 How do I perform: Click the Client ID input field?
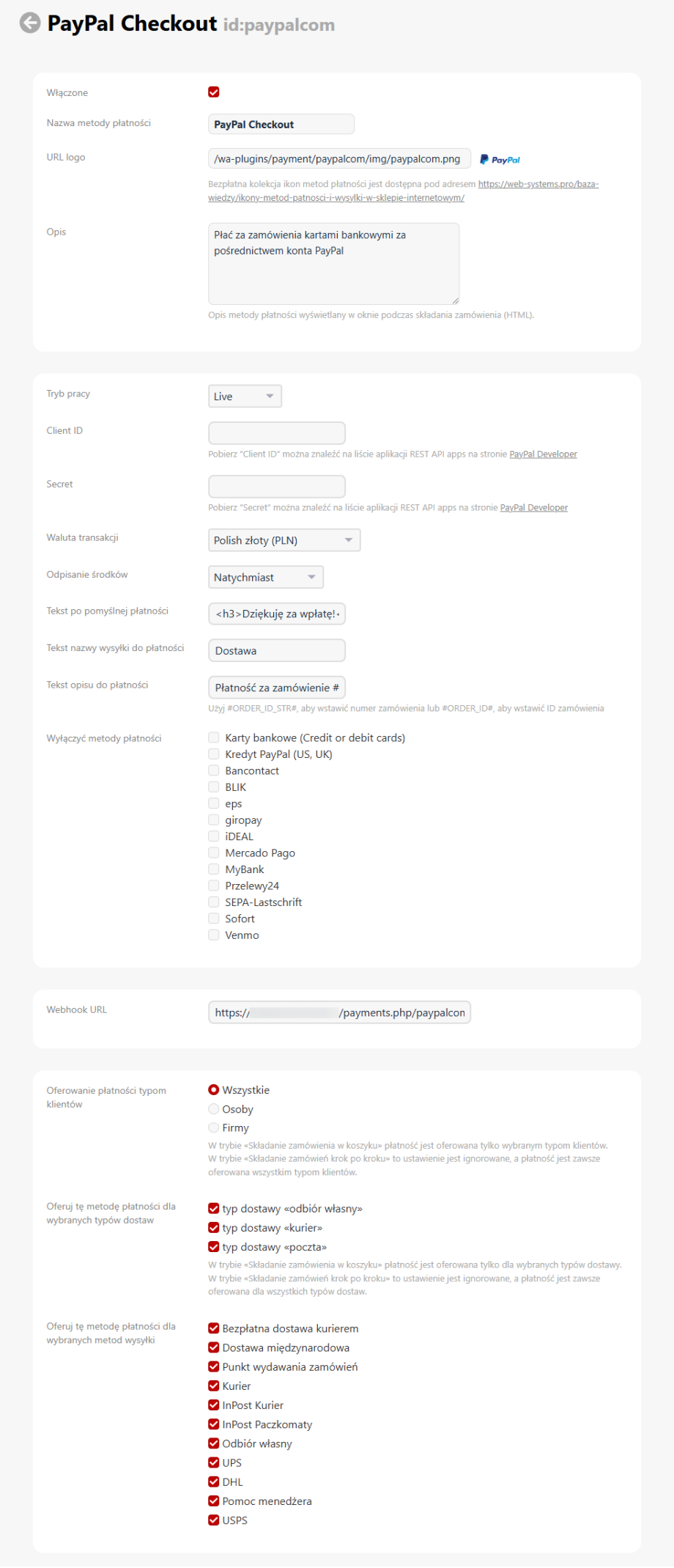click(x=277, y=433)
